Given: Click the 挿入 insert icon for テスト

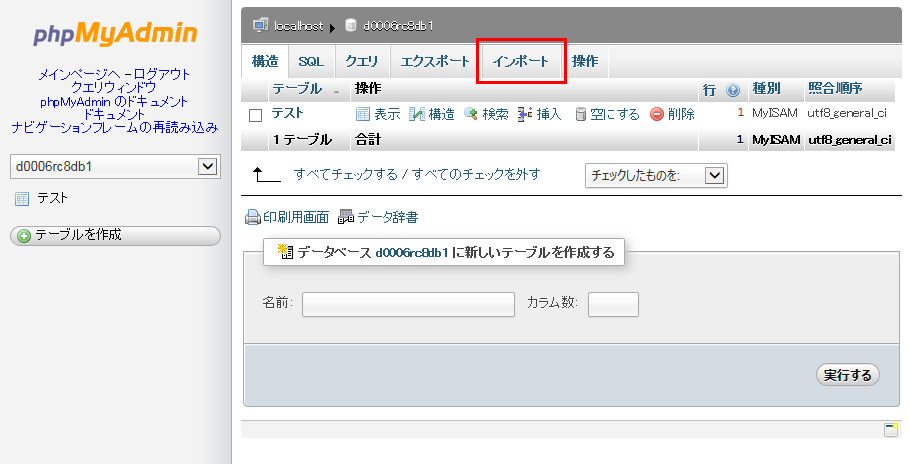Looking at the screenshot, I should (x=525, y=114).
